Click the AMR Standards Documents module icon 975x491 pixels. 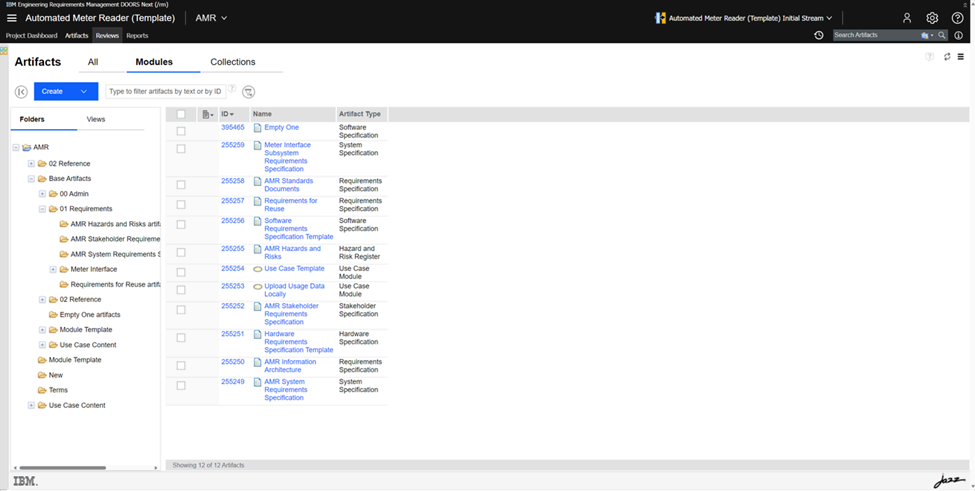(x=257, y=181)
